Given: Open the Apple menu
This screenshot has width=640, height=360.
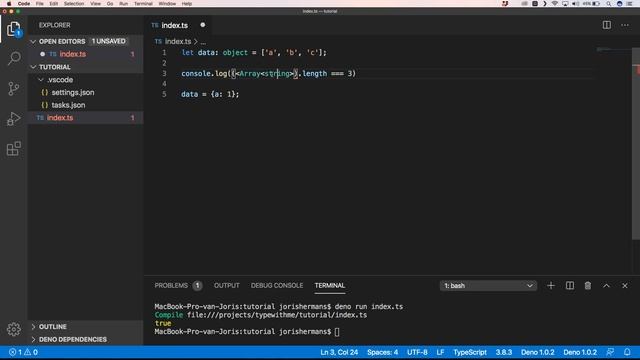Looking at the screenshot, I should [9, 4].
